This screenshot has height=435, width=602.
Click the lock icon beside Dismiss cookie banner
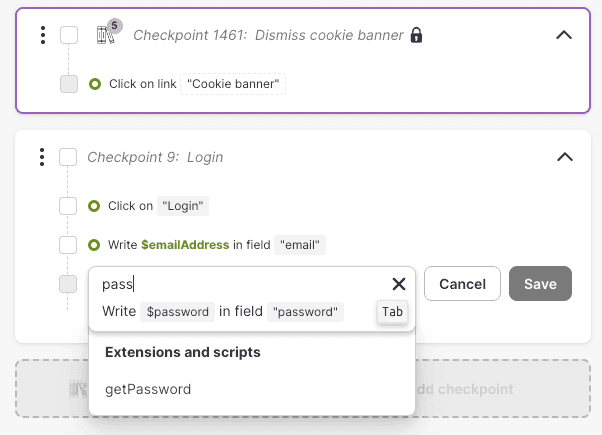coord(416,35)
